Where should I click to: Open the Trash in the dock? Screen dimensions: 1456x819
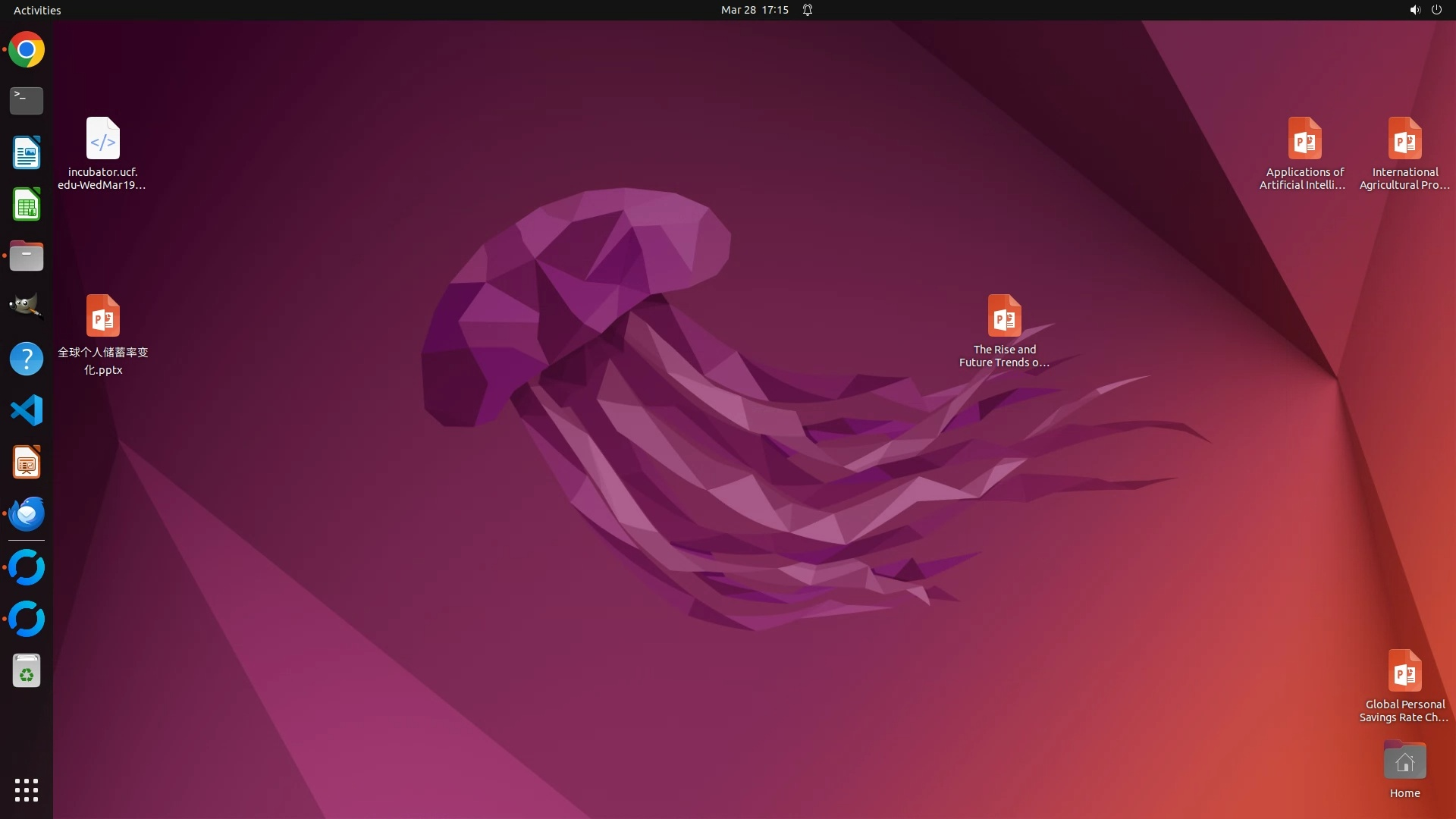click(x=27, y=671)
